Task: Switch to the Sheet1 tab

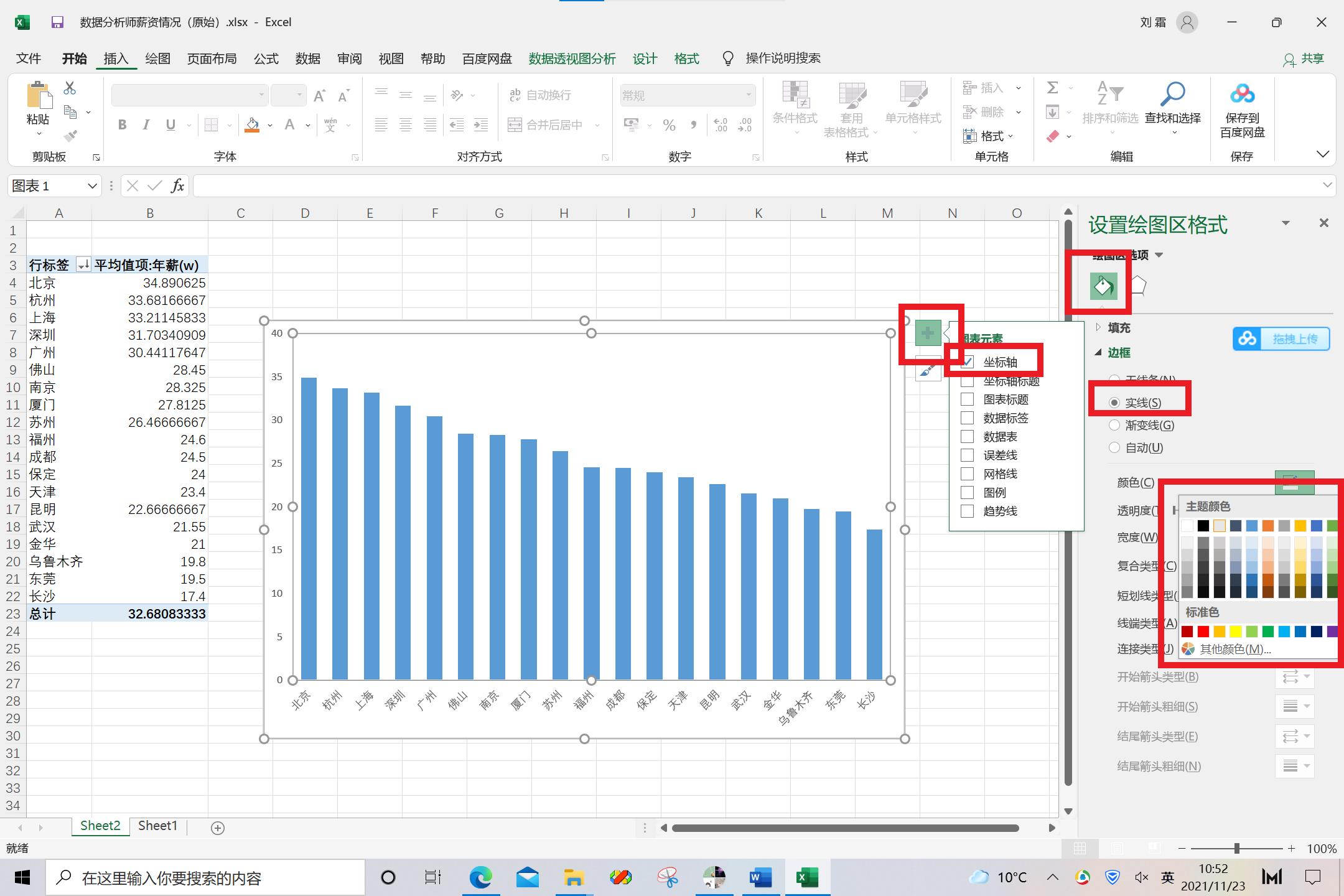Action: 157,826
